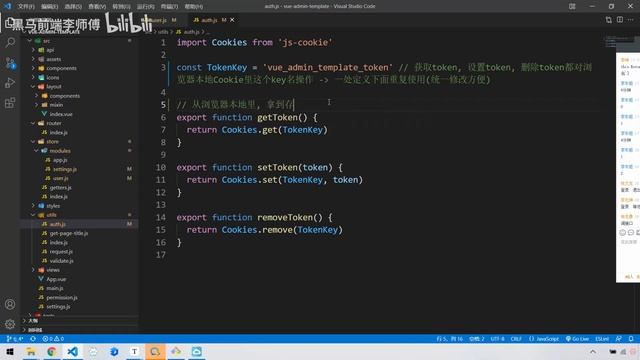640x360 pixels.
Task: Expand the icons folder
Action: click(x=33, y=77)
